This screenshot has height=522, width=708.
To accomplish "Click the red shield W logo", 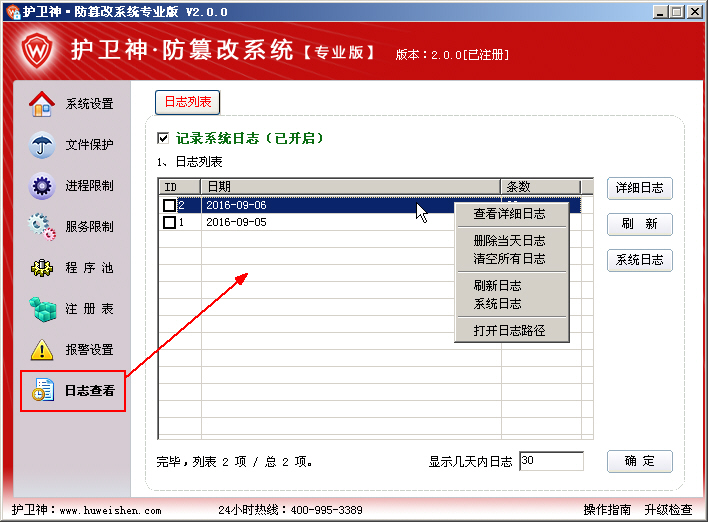I will coord(37,50).
